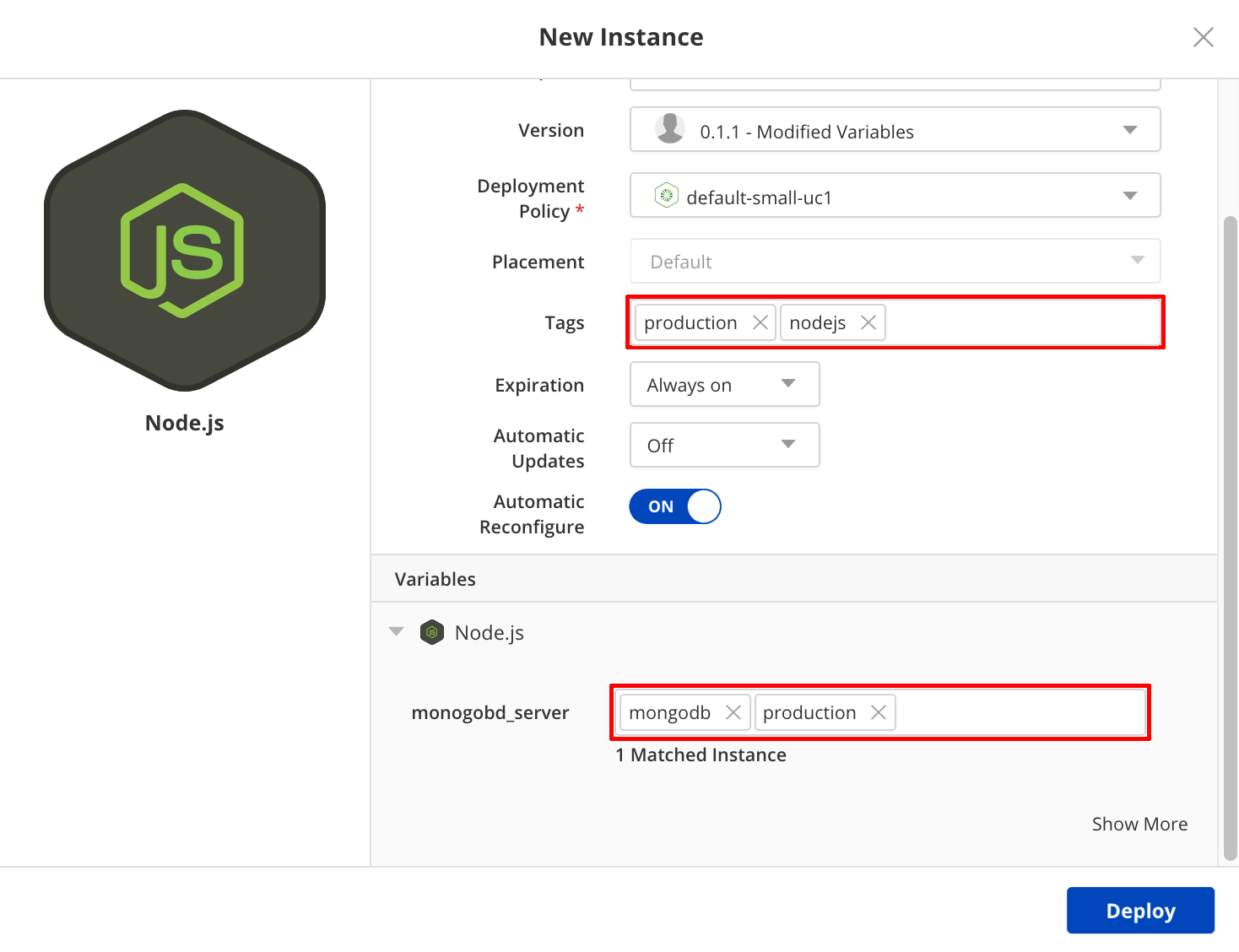Open the Expiration Always on dropdown
1239x952 pixels.
click(x=724, y=384)
